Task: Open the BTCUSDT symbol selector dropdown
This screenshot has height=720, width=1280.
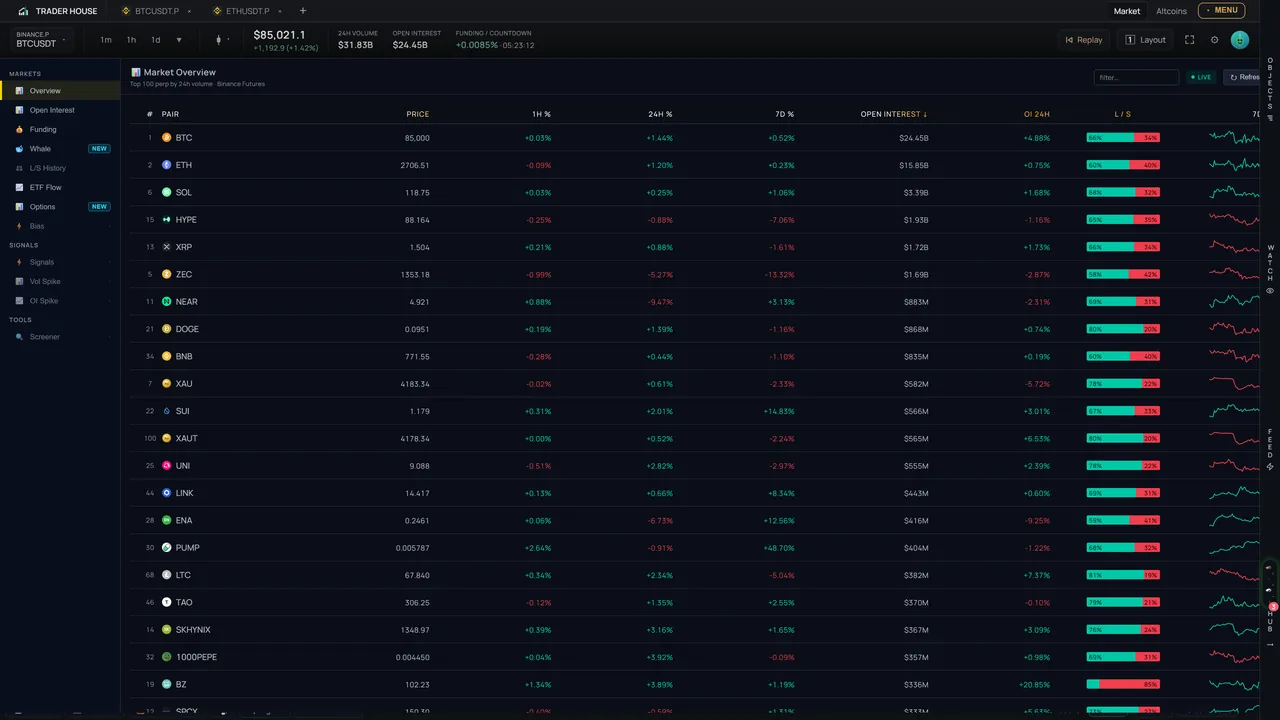Action: [x=41, y=40]
